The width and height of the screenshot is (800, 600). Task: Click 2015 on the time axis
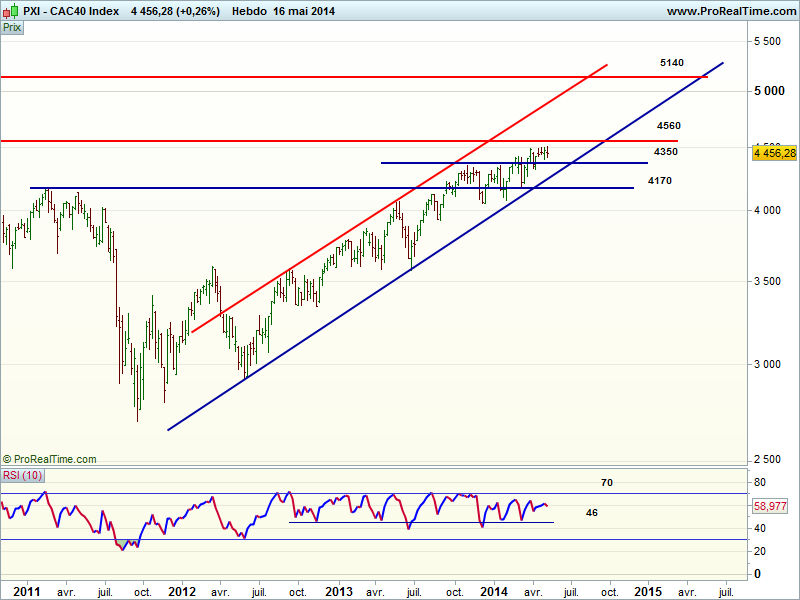click(x=646, y=591)
